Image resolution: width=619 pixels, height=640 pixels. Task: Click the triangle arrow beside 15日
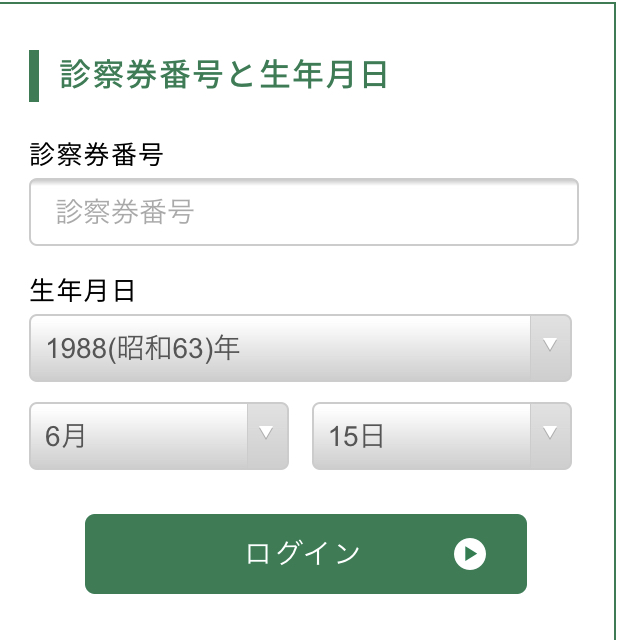550,433
